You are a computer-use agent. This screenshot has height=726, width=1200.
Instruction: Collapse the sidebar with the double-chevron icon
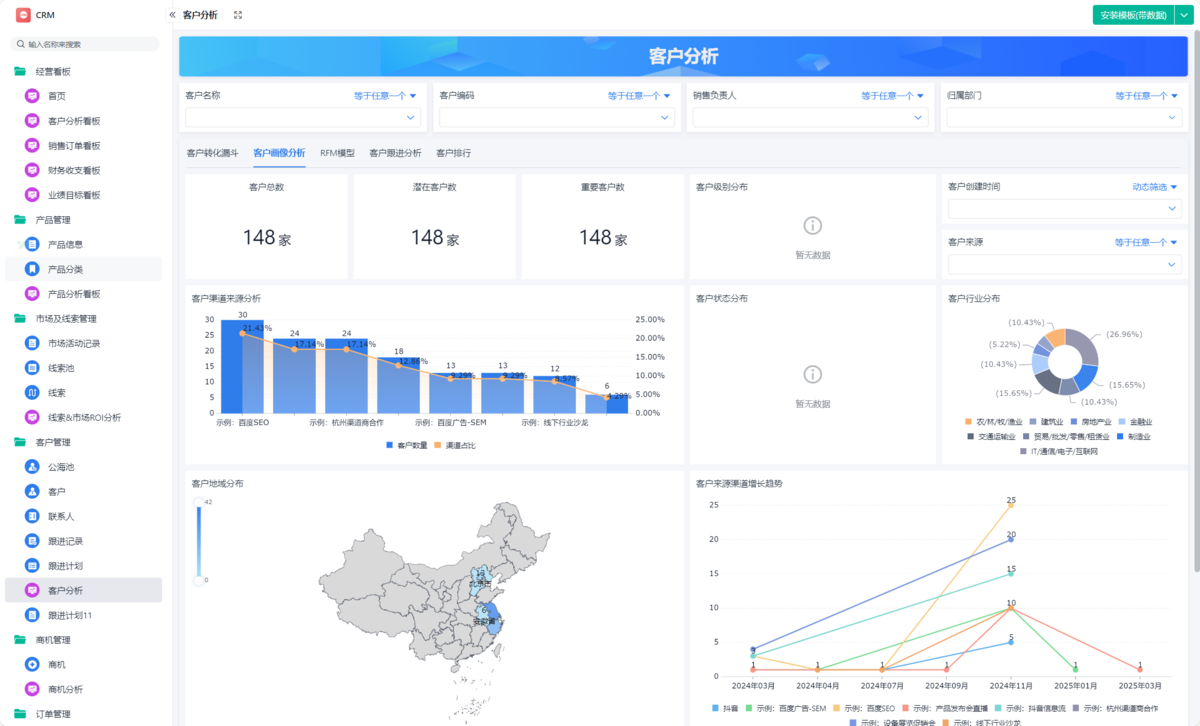(x=172, y=15)
